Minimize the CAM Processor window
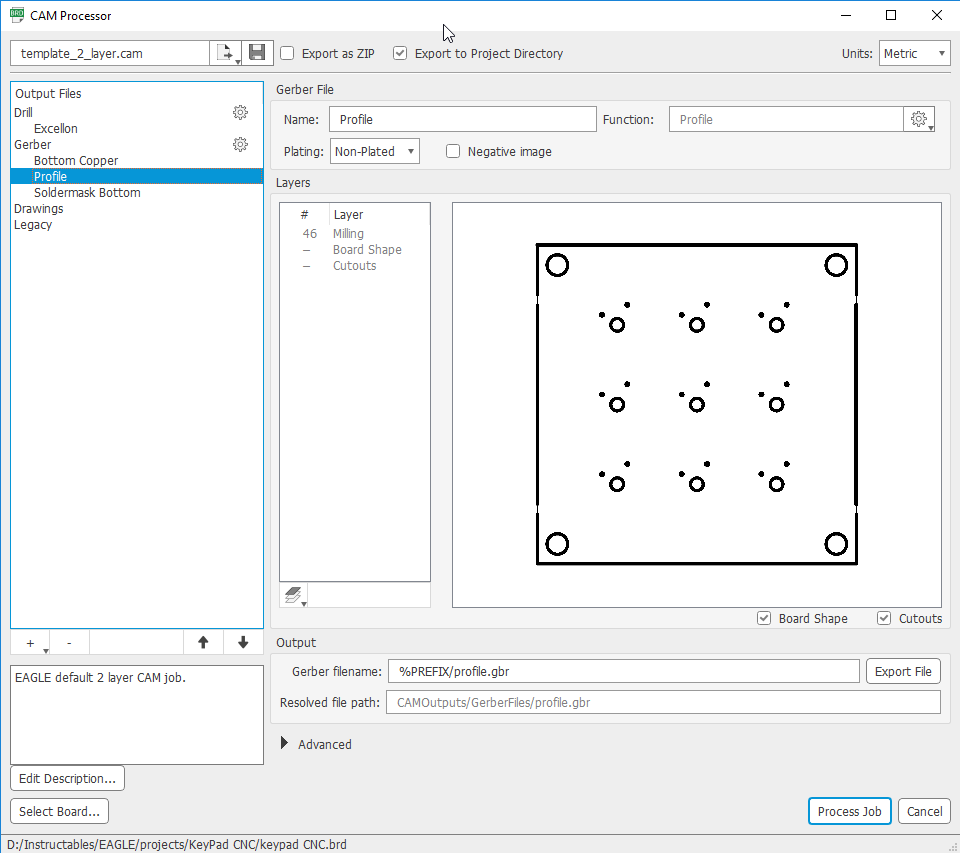This screenshot has height=853, width=960. (846, 15)
